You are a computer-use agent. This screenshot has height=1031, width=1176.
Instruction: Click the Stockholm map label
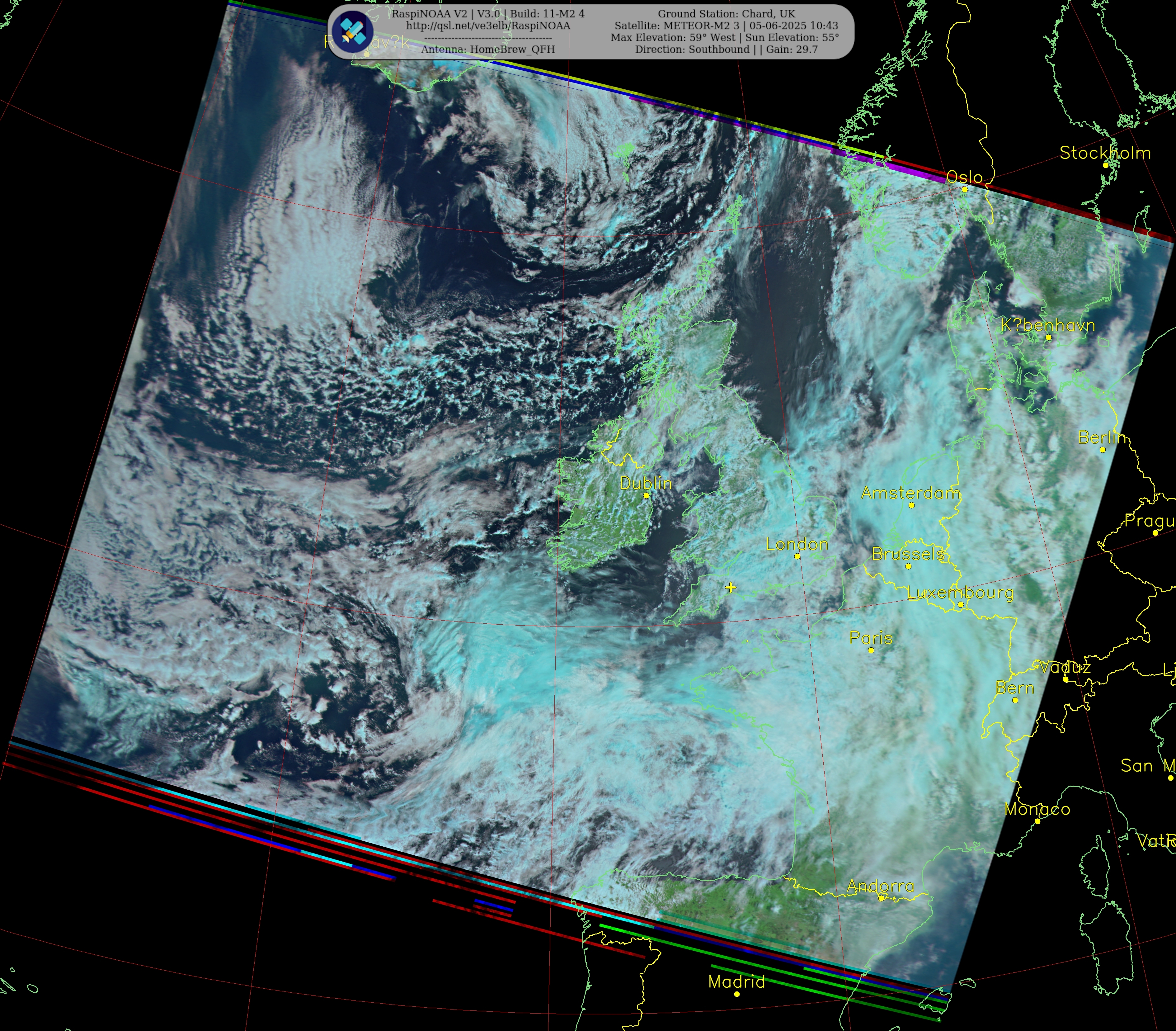pyautogui.click(x=1105, y=153)
